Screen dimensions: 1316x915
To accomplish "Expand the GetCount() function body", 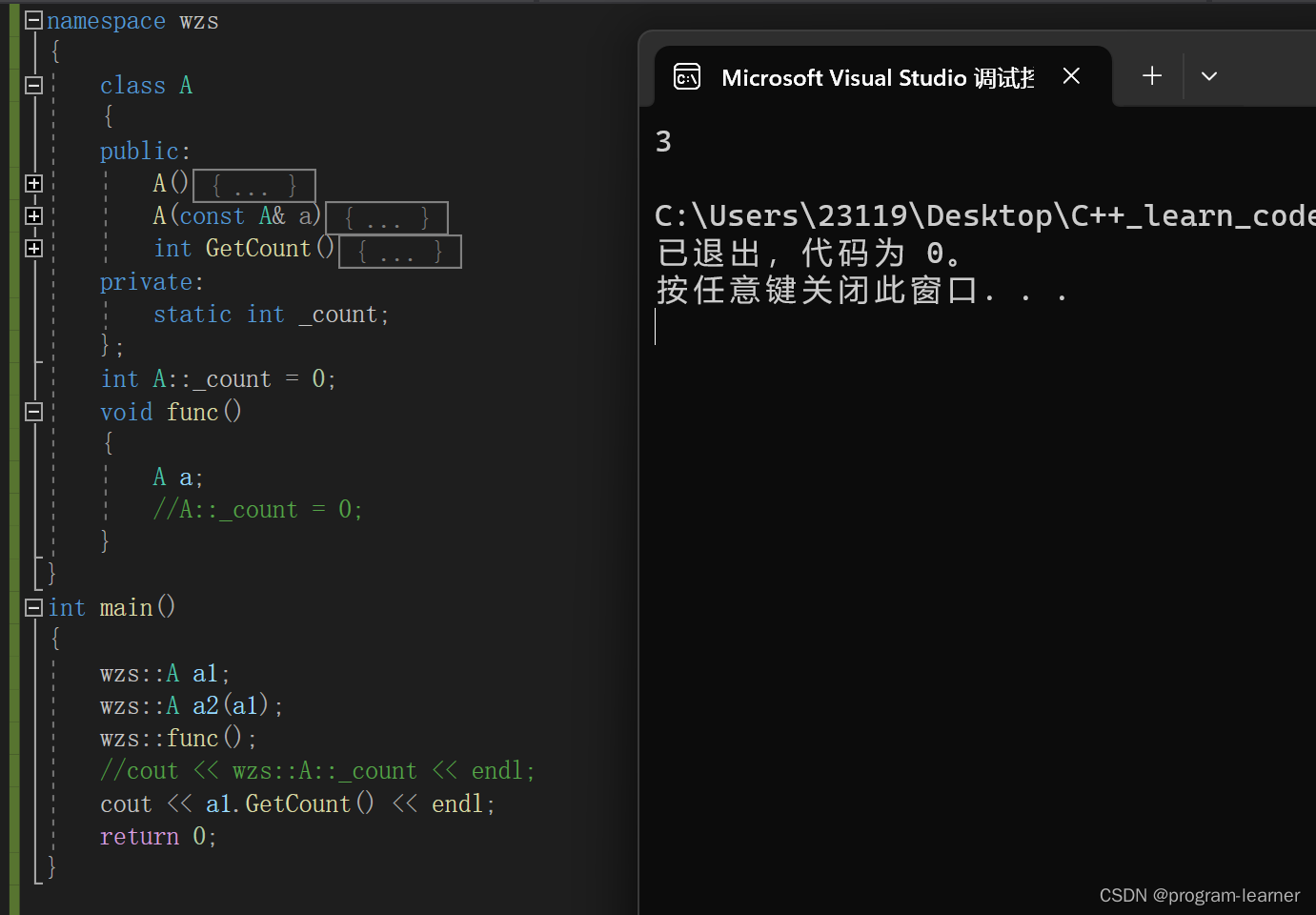I will (33, 249).
